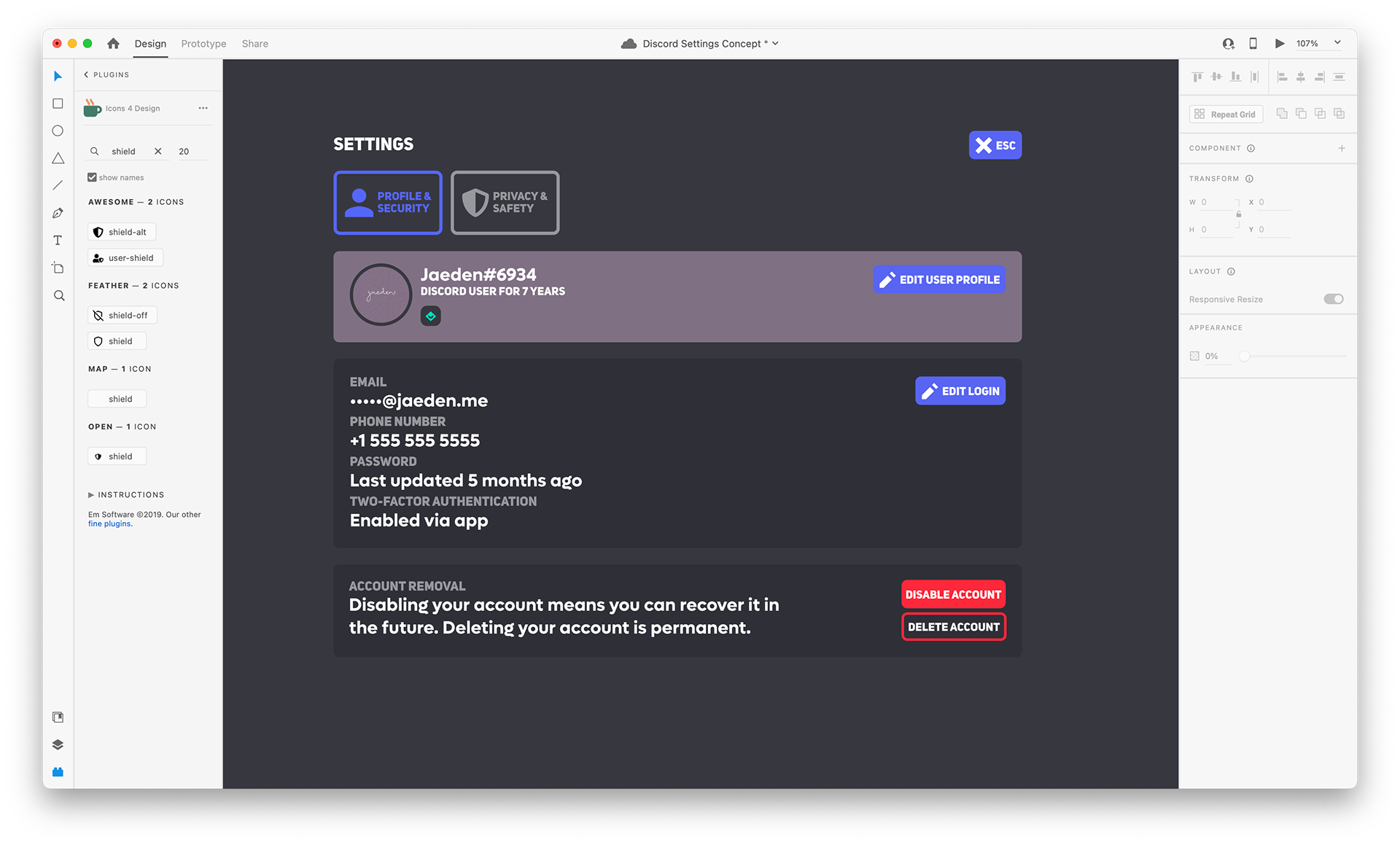The width and height of the screenshot is (1400, 845).
Task: Open the Plugins panel icon
Action: 58,772
